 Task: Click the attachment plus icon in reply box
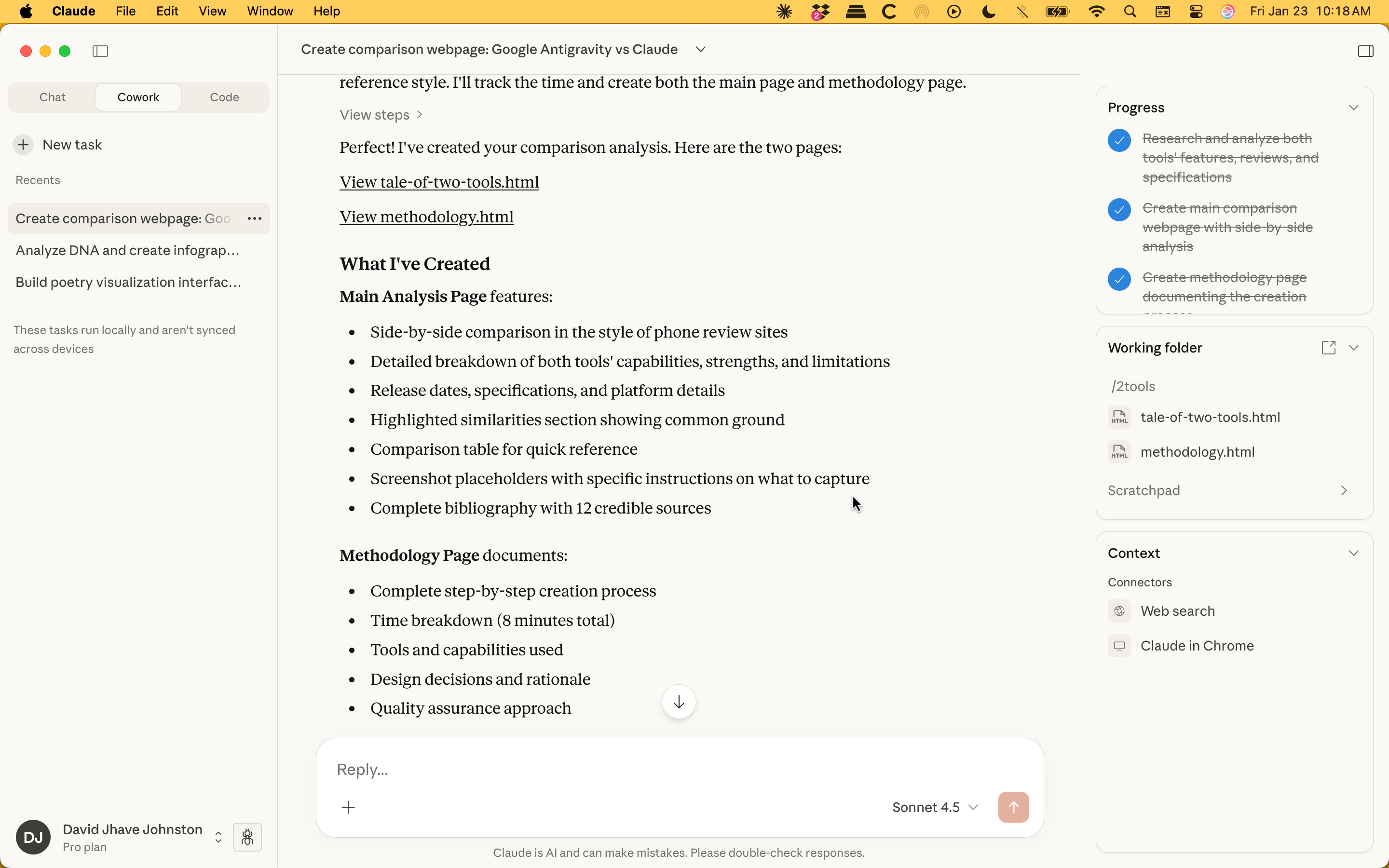pyautogui.click(x=348, y=807)
